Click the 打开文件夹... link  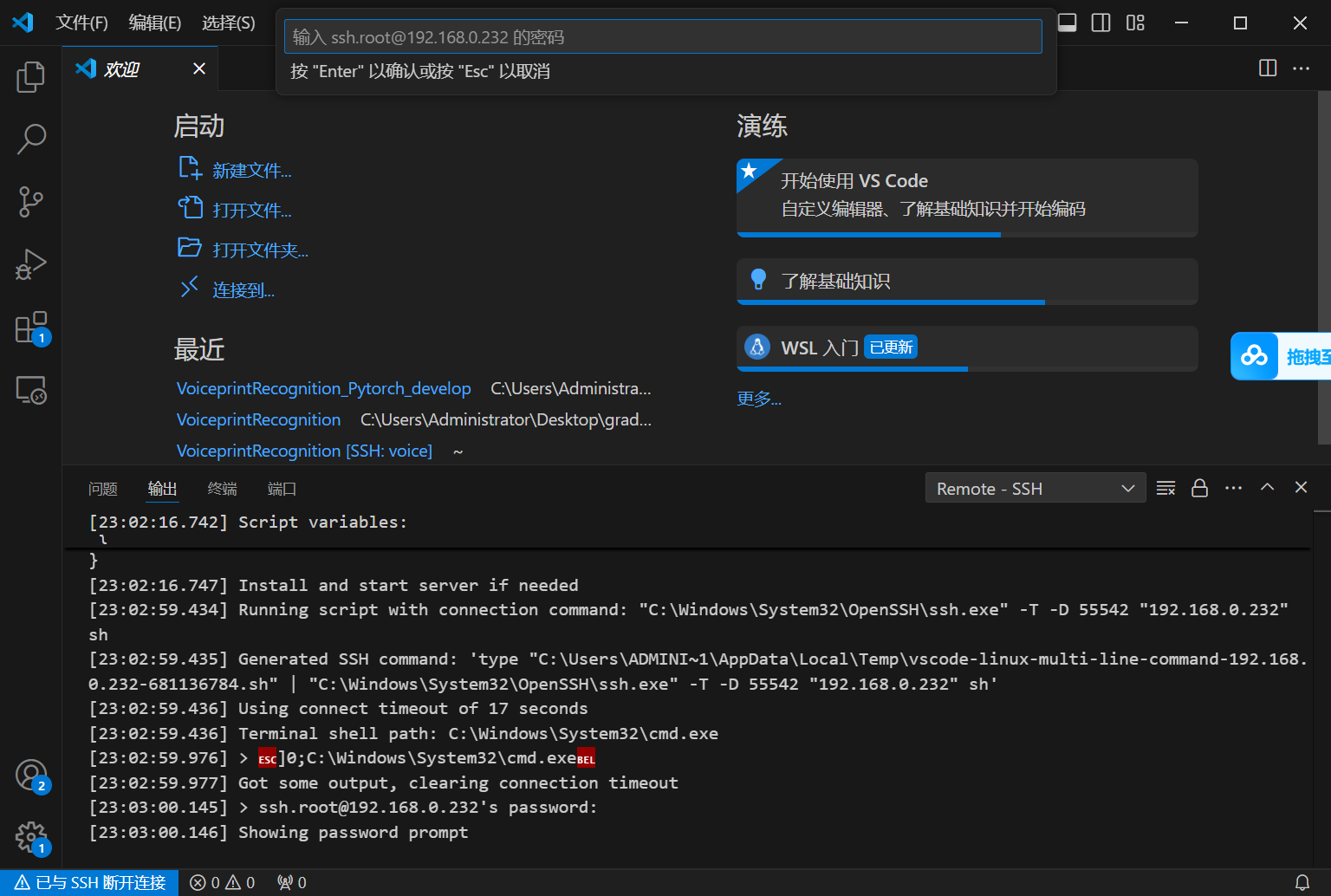[x=261, y=250]
